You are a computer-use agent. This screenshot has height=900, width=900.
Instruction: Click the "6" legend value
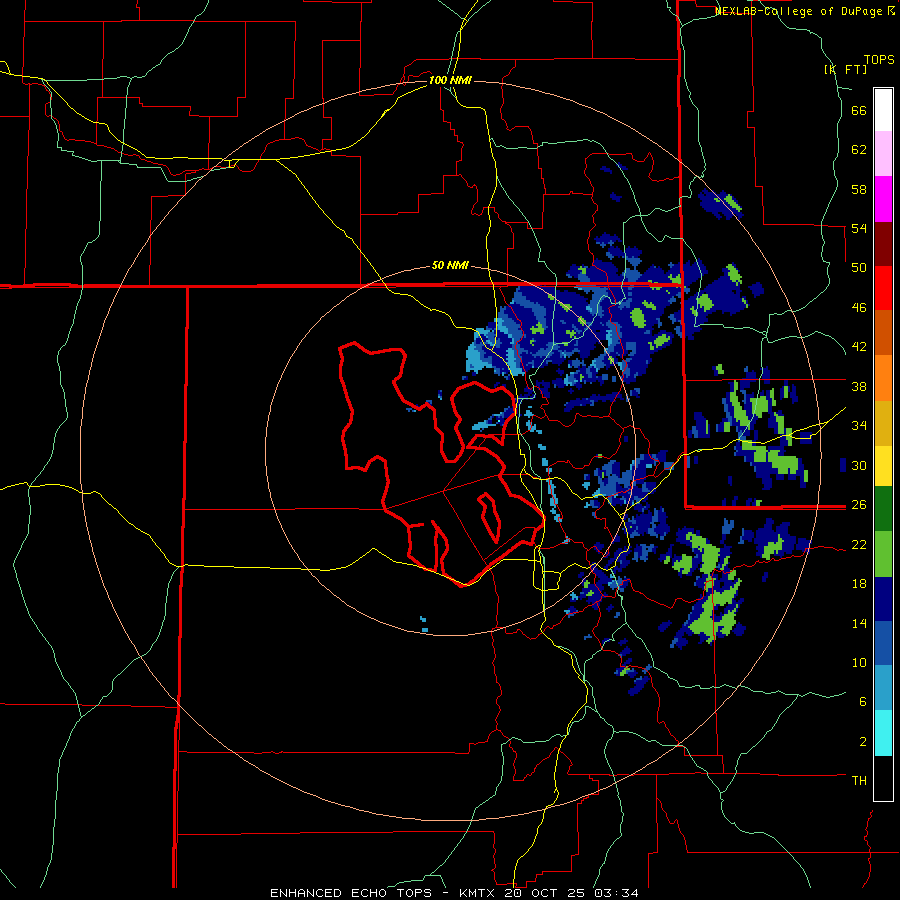[863, 702]
